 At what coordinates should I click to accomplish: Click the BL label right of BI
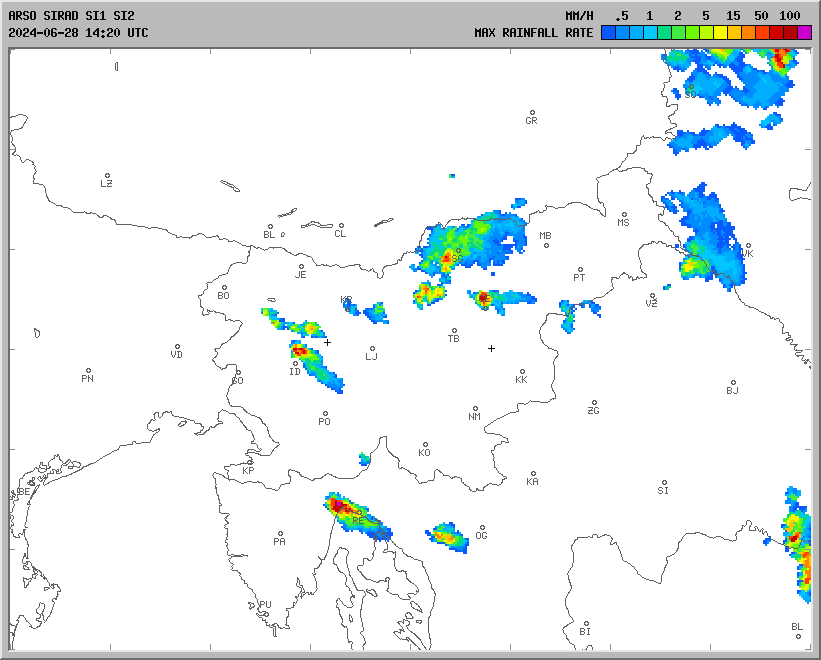pos(797,627)
